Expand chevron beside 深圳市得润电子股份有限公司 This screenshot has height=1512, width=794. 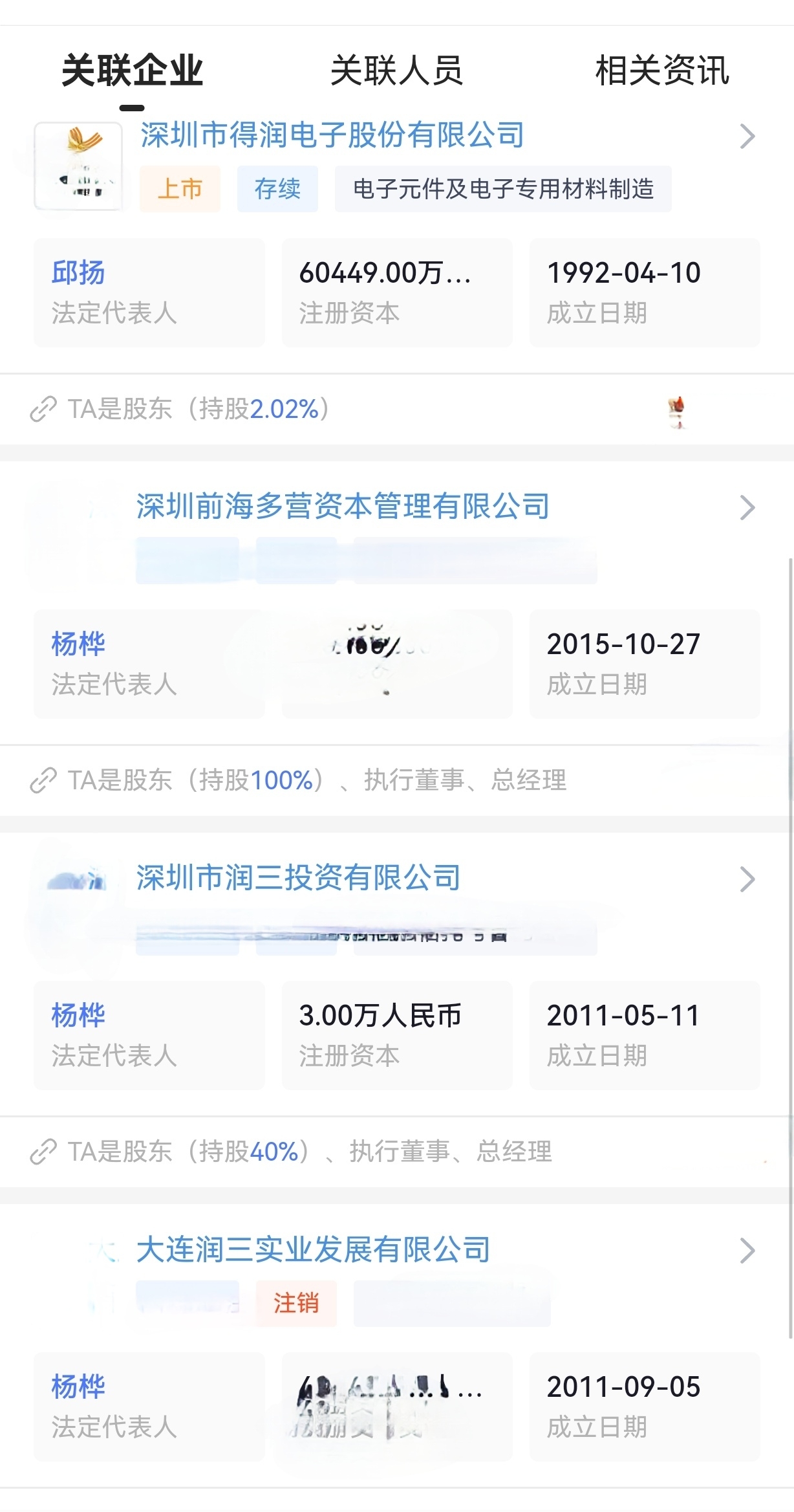tap(747, 136)
